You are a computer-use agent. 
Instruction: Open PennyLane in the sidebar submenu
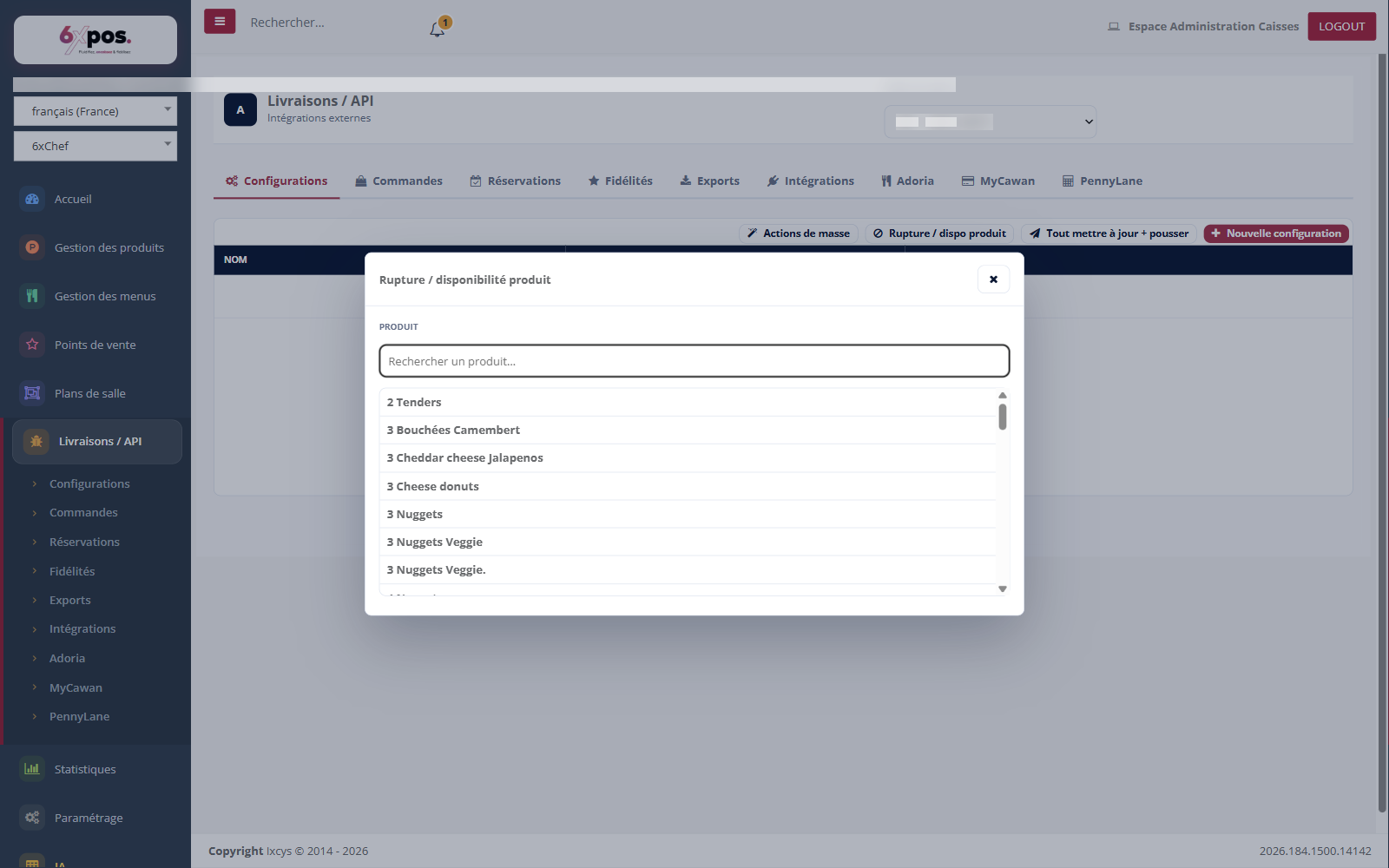[79, 717]
